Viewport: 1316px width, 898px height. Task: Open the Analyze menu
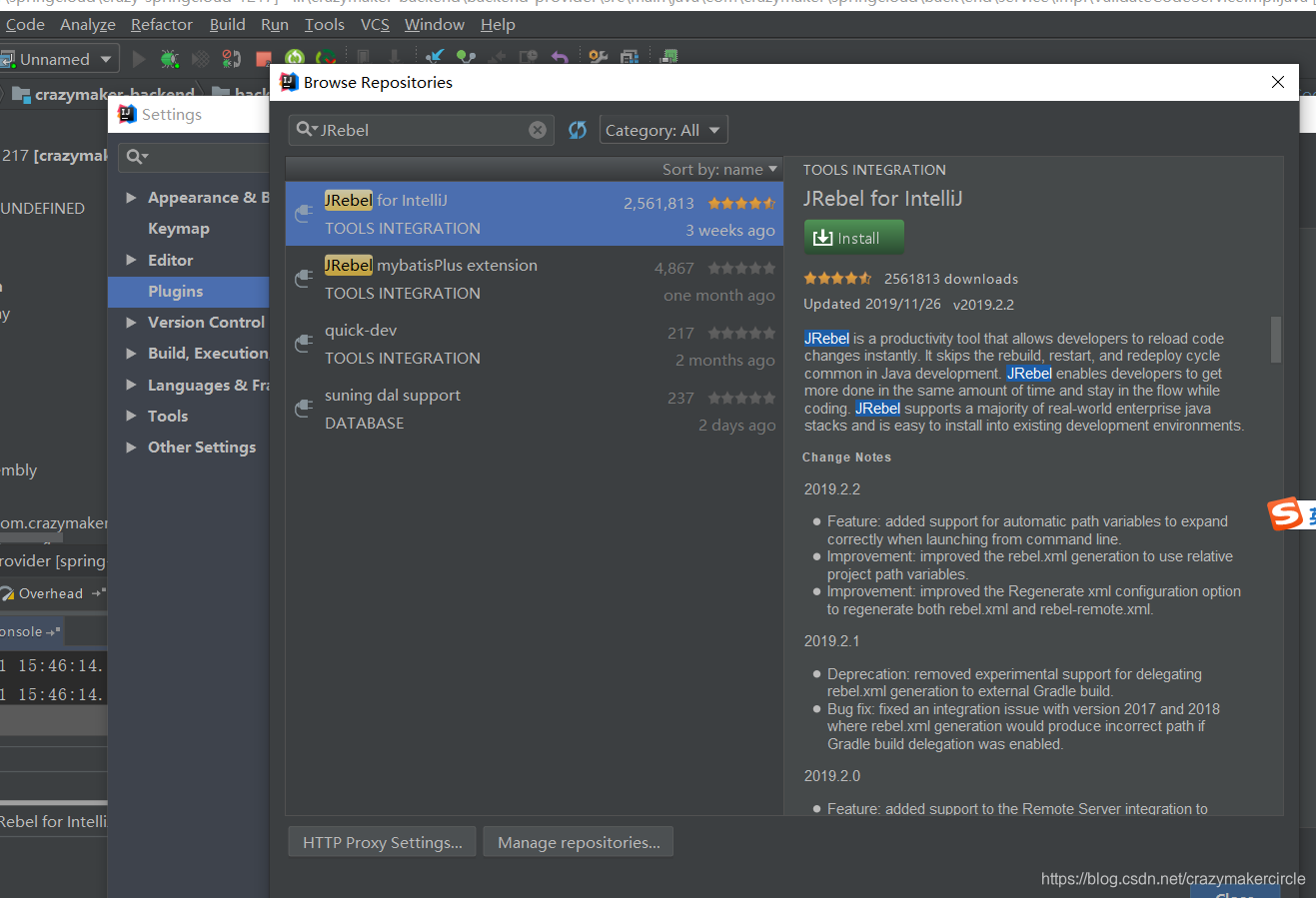(x=88, y=24)
